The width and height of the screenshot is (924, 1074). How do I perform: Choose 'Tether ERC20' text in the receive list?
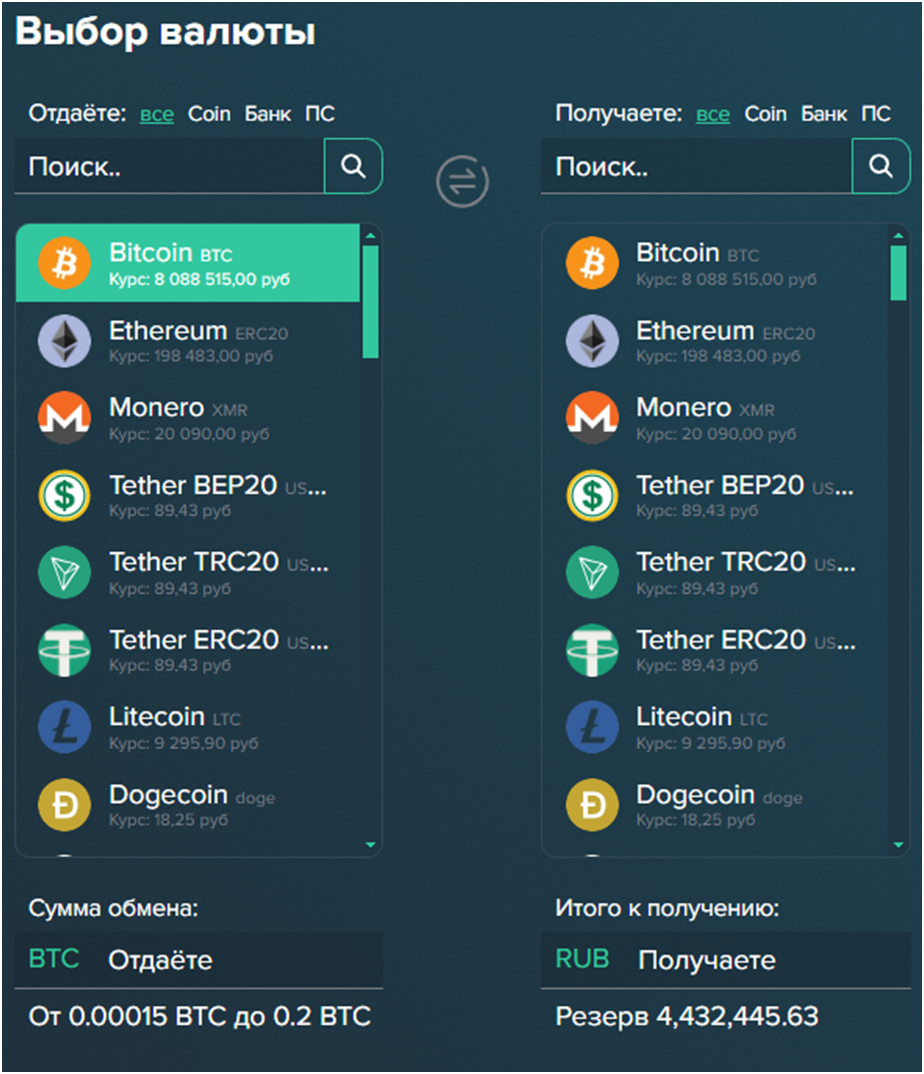[x=721, y=640]
